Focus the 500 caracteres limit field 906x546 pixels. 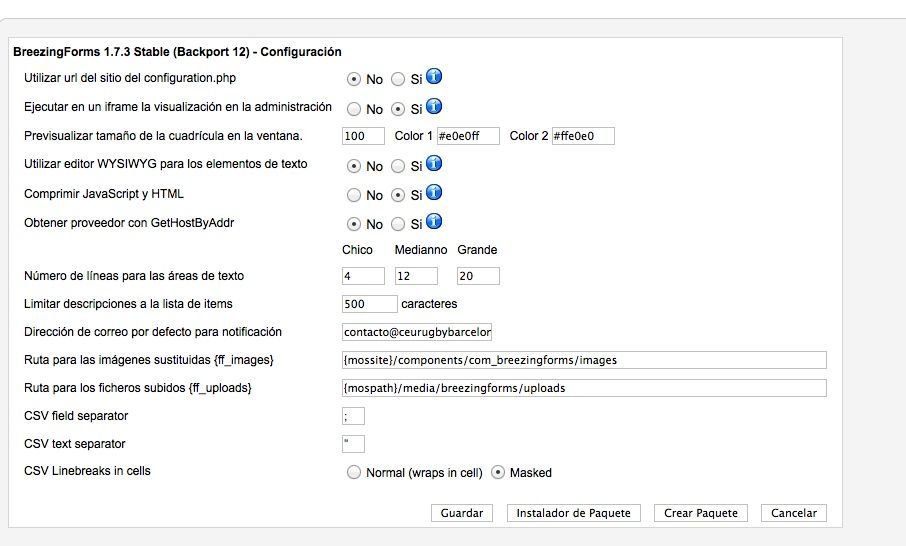click(x=370, y=304)
